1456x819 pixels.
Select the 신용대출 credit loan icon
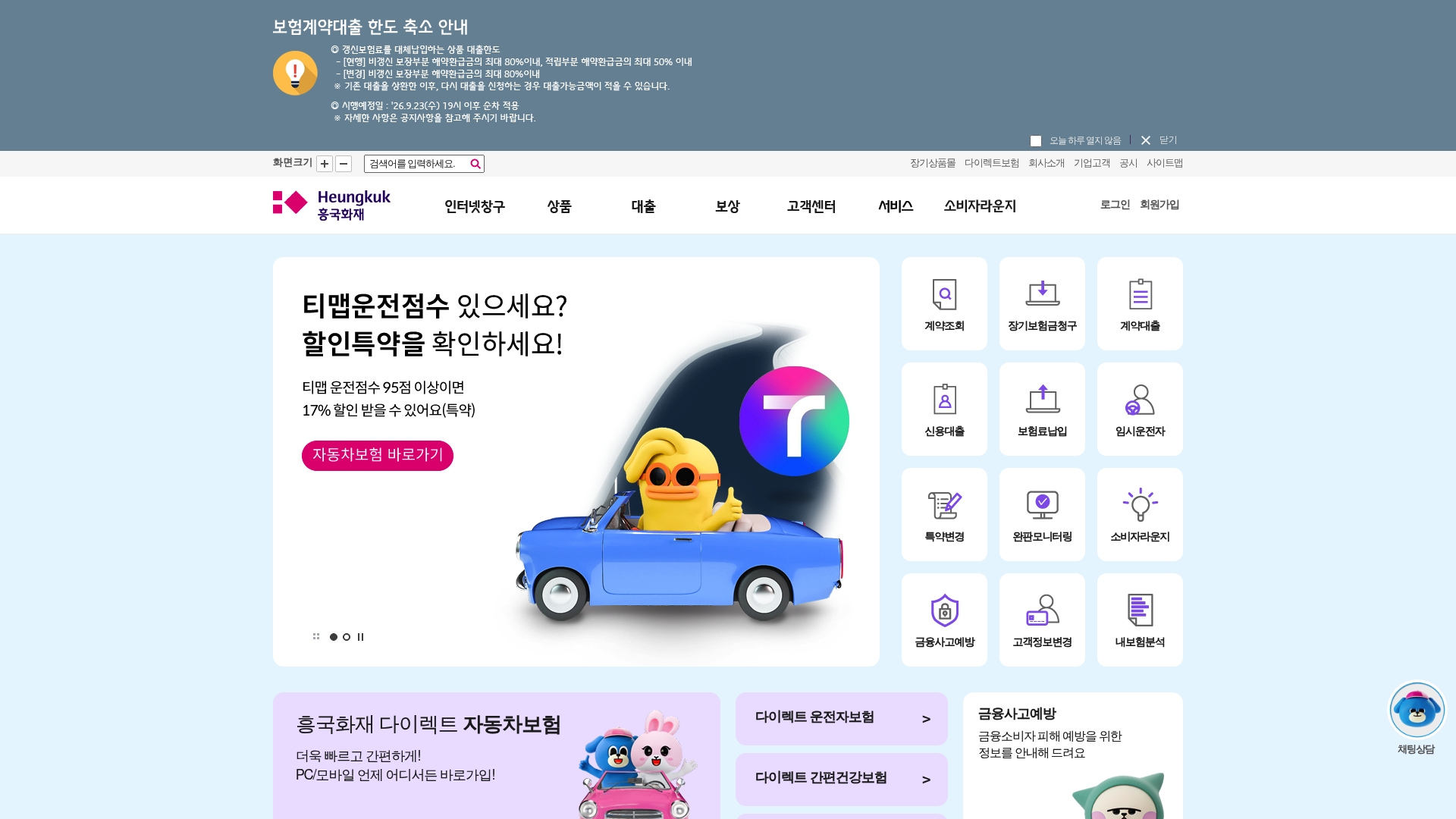[944, 409]
